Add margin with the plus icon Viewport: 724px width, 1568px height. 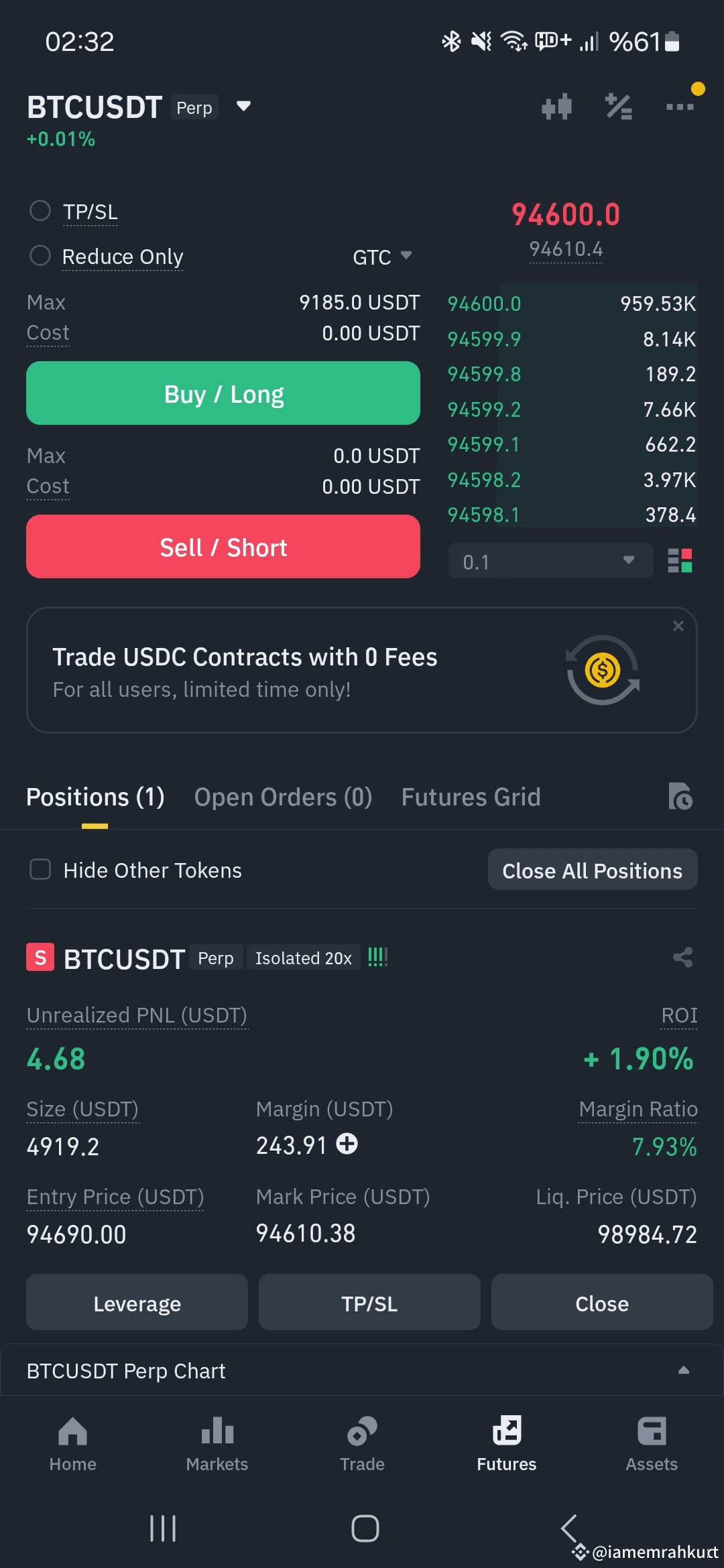coord(347,1143)
